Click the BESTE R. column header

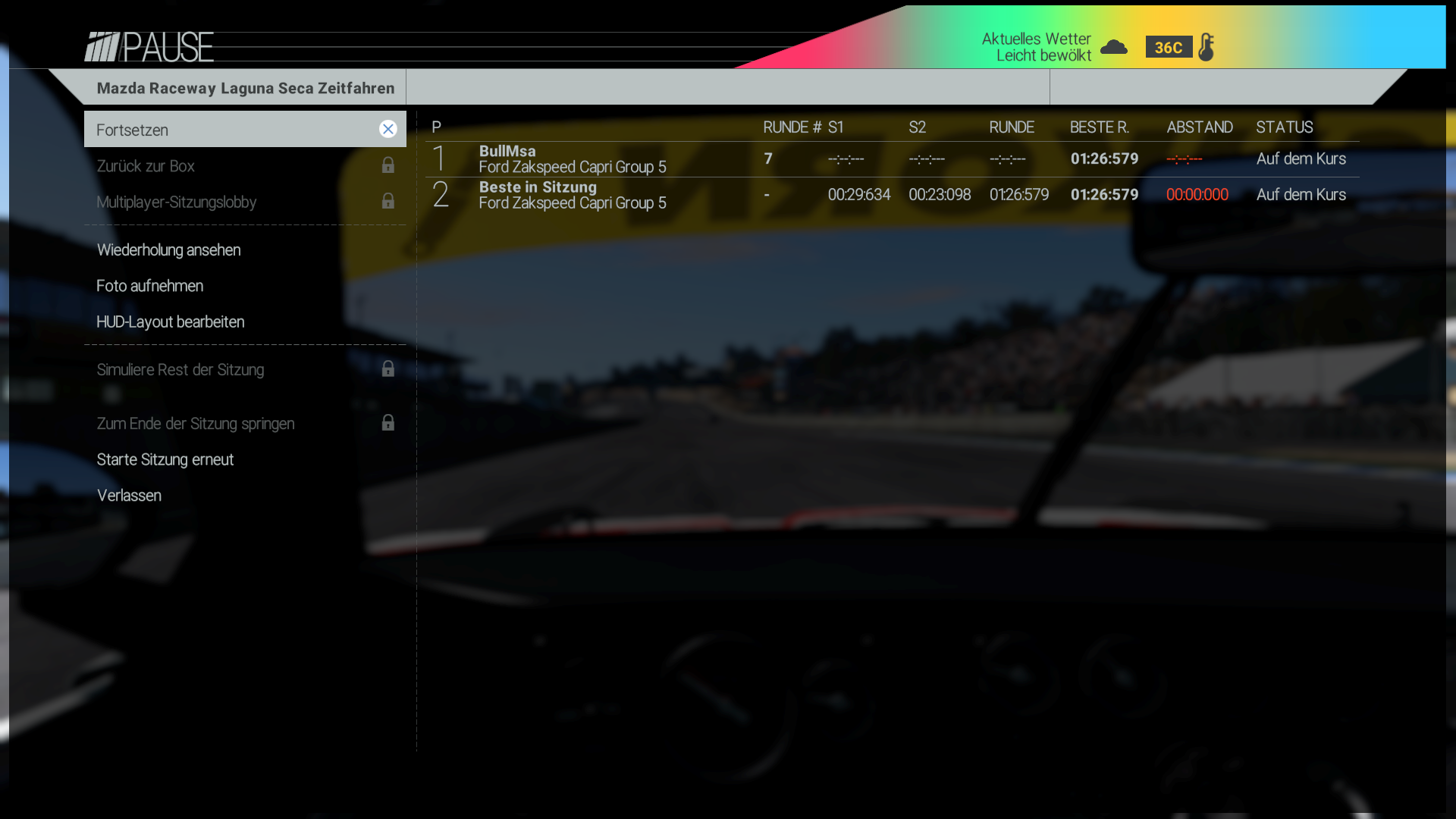click(x=1099, y=127)
